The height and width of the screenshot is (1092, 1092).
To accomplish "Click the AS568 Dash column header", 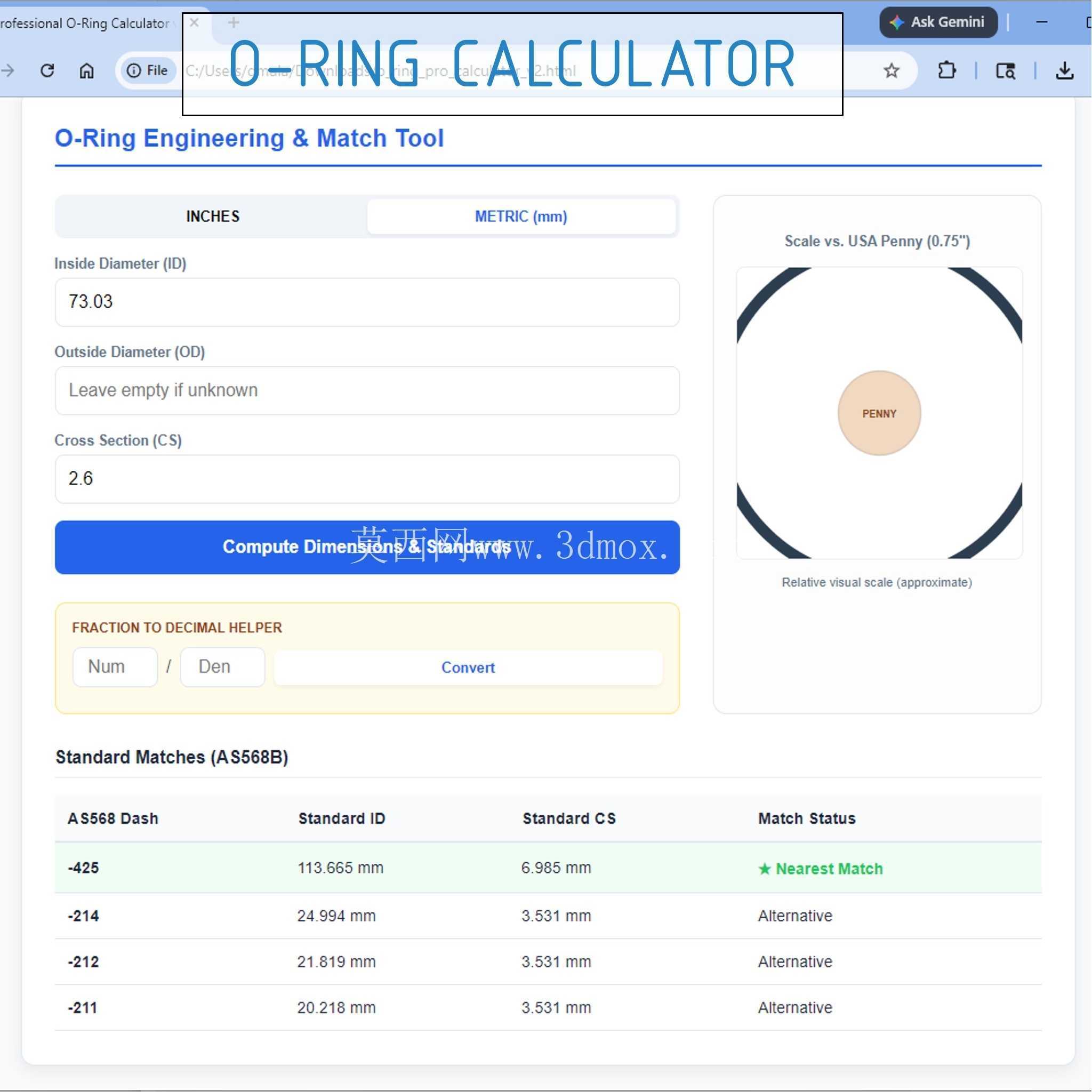I will (113, 818).
